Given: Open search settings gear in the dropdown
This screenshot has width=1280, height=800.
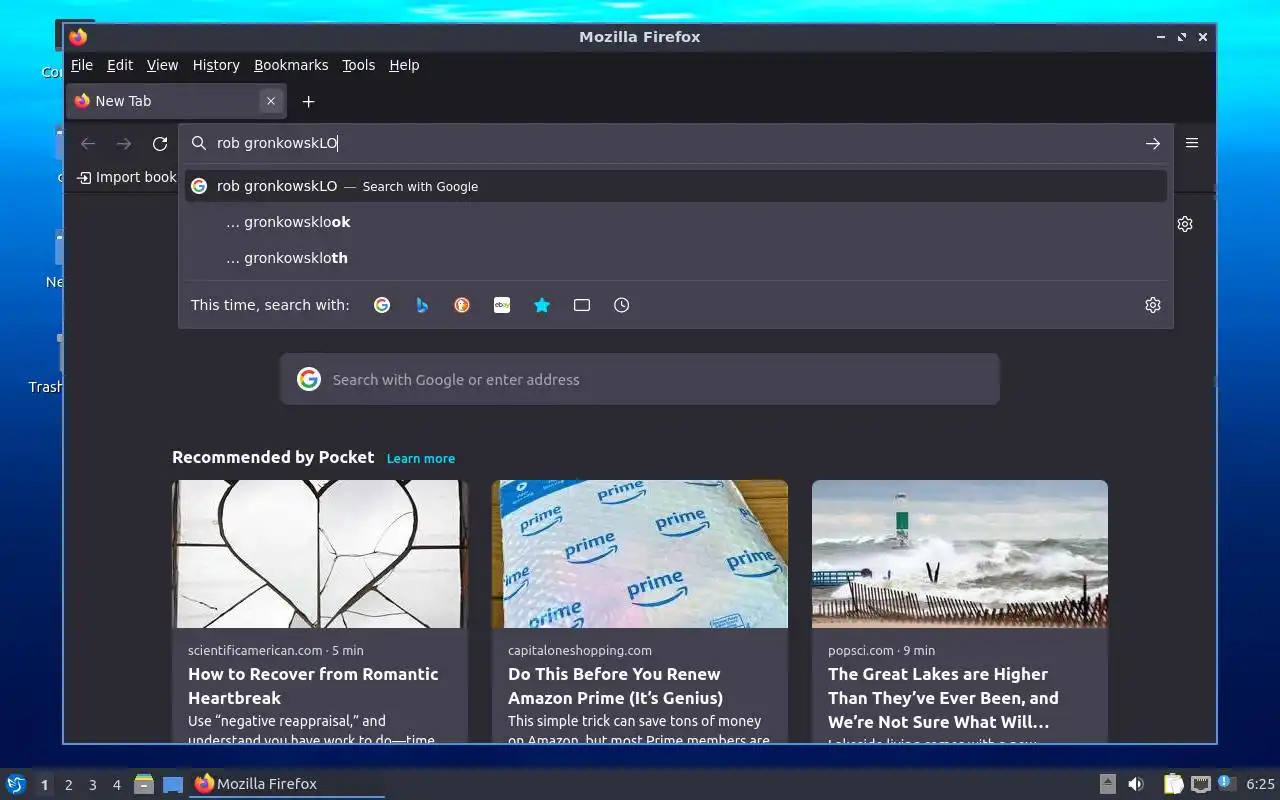Looking at the screenshot, I should pos(1153,305).
